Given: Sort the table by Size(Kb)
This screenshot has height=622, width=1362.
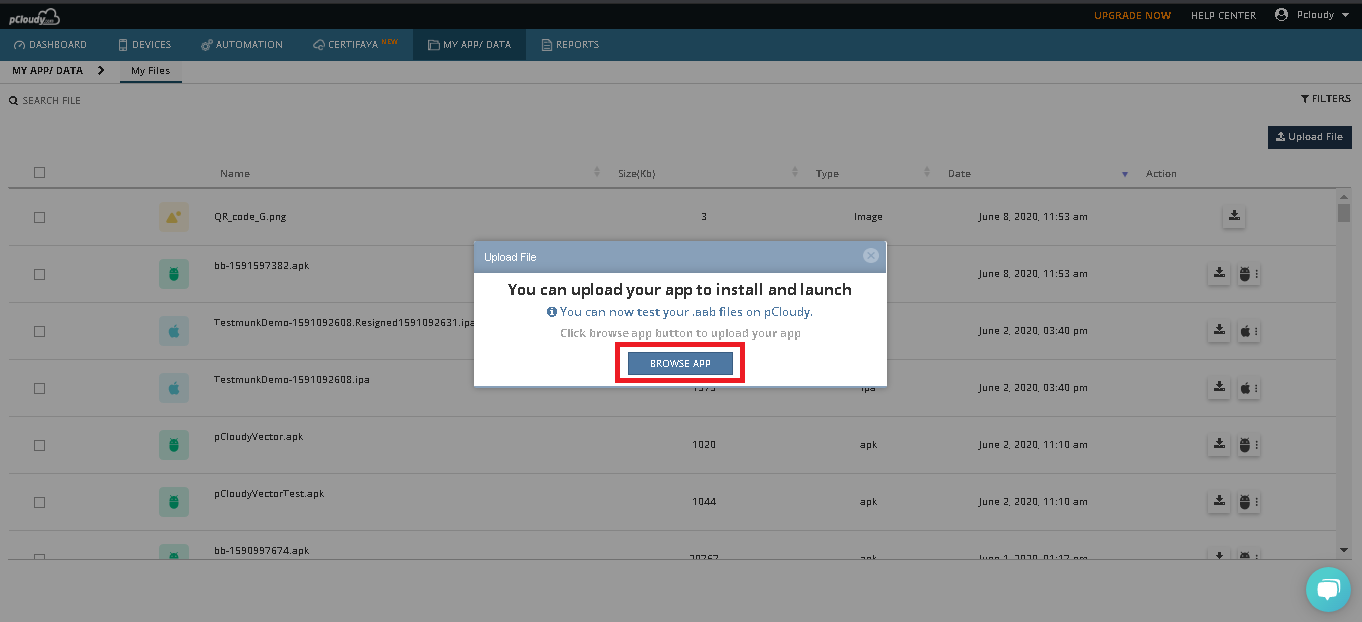Looking at the screenshot, I should pyautogui.click(x=795, y=173).
